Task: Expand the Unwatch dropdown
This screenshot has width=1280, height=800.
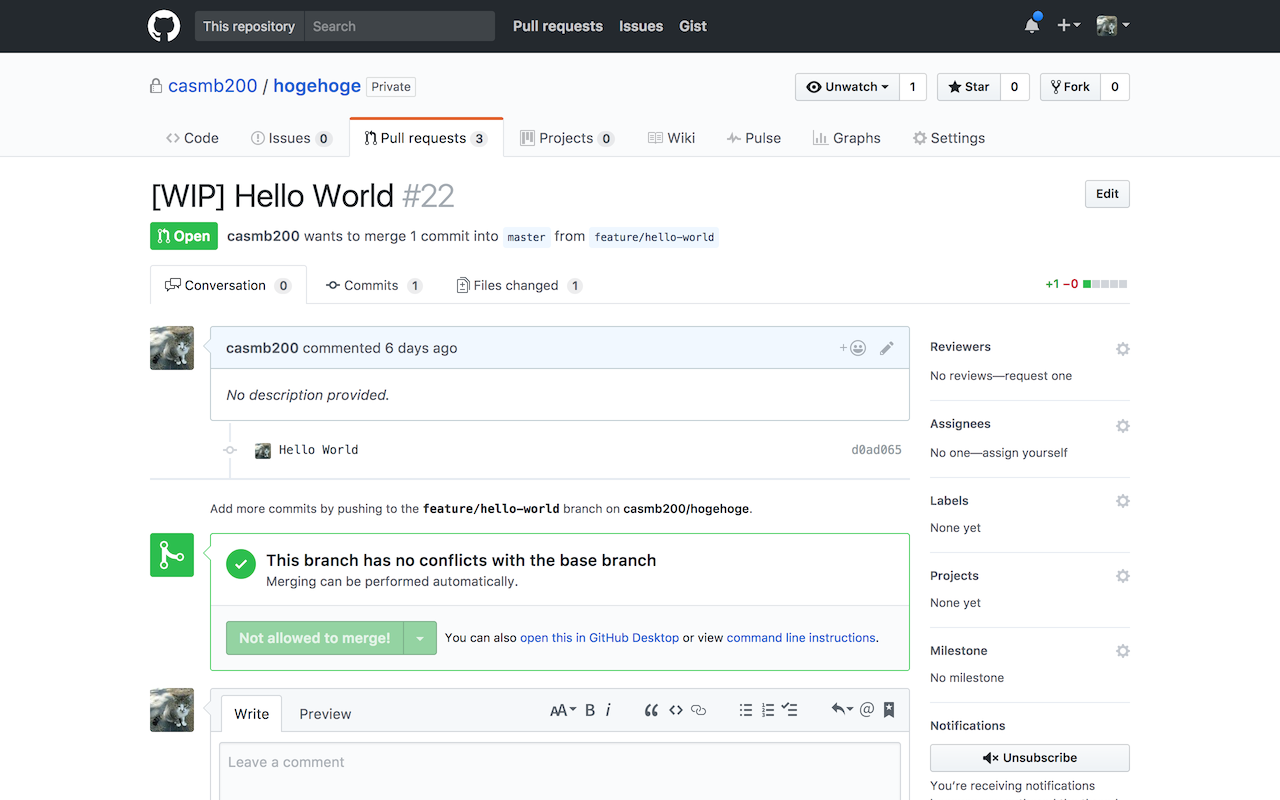Action: pyautogui.click(x=847, y=87)
